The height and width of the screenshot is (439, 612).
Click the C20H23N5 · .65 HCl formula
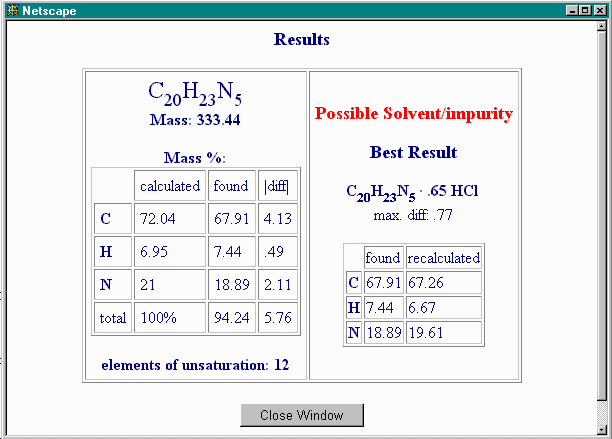[412, 192]
